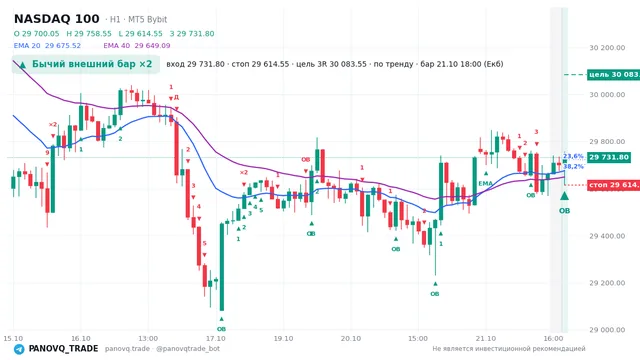Click the 29 800.00 price axis label
The image size is (640, 360).
(607, 142)
